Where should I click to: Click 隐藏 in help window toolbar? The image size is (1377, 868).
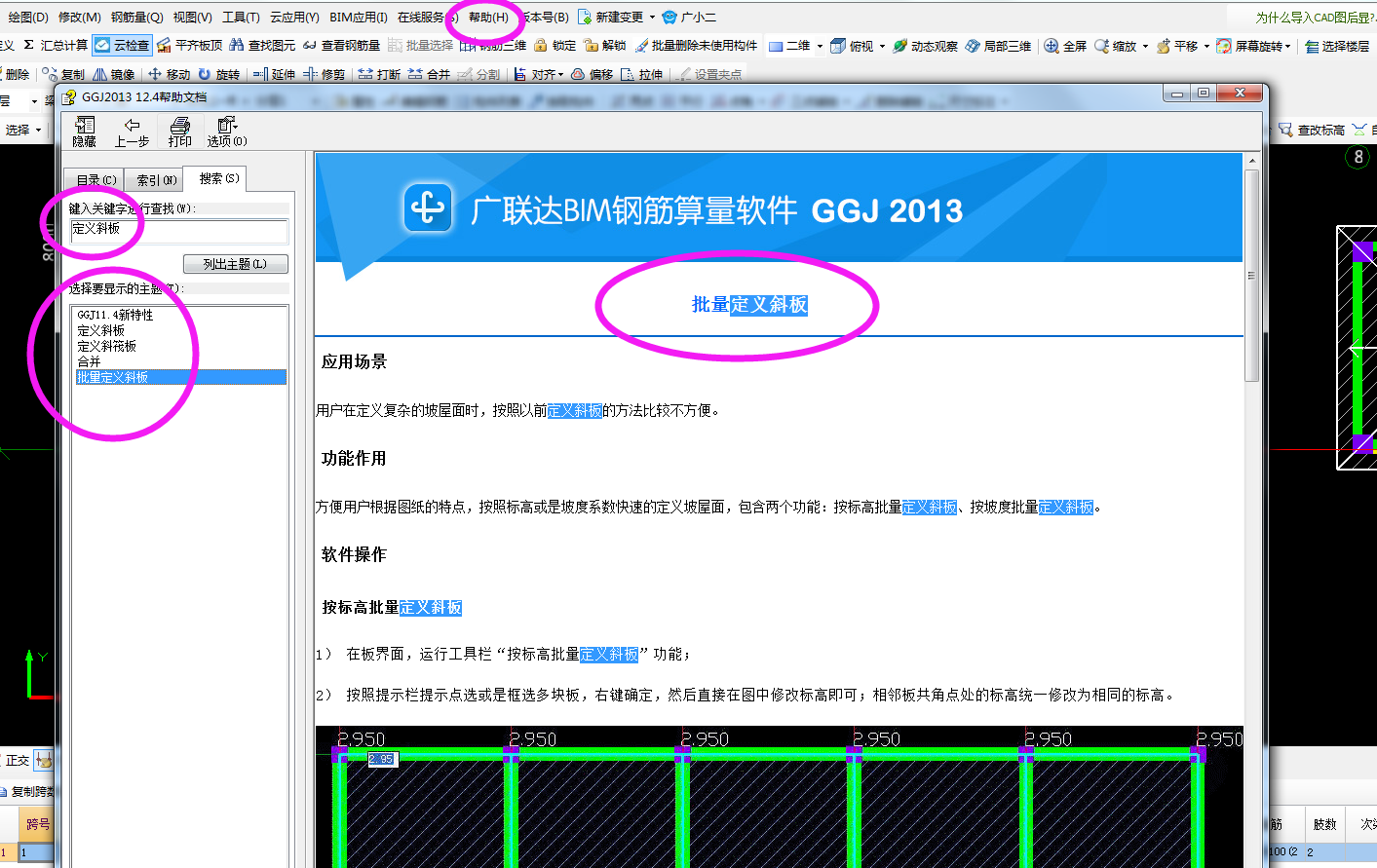pos(85,132)
